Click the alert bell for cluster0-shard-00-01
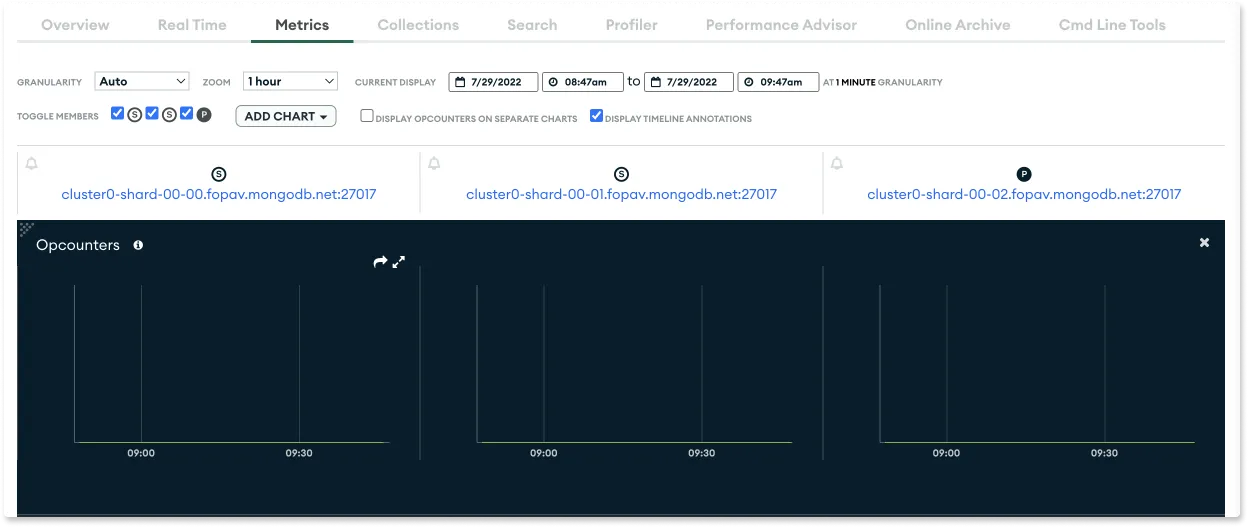The image size is (1248, 527). click(434, 163)
